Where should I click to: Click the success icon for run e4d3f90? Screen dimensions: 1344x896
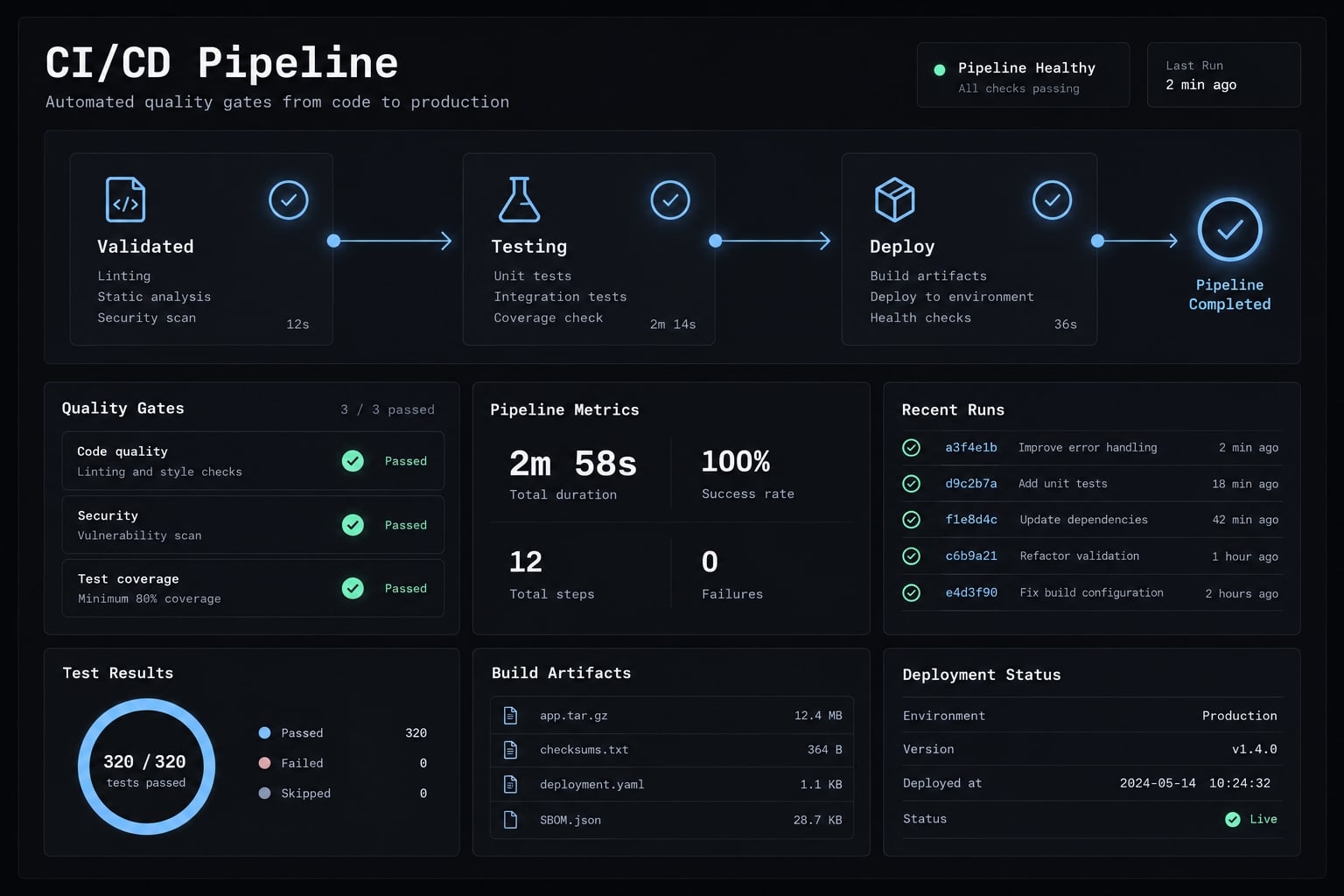coord(911,592)
